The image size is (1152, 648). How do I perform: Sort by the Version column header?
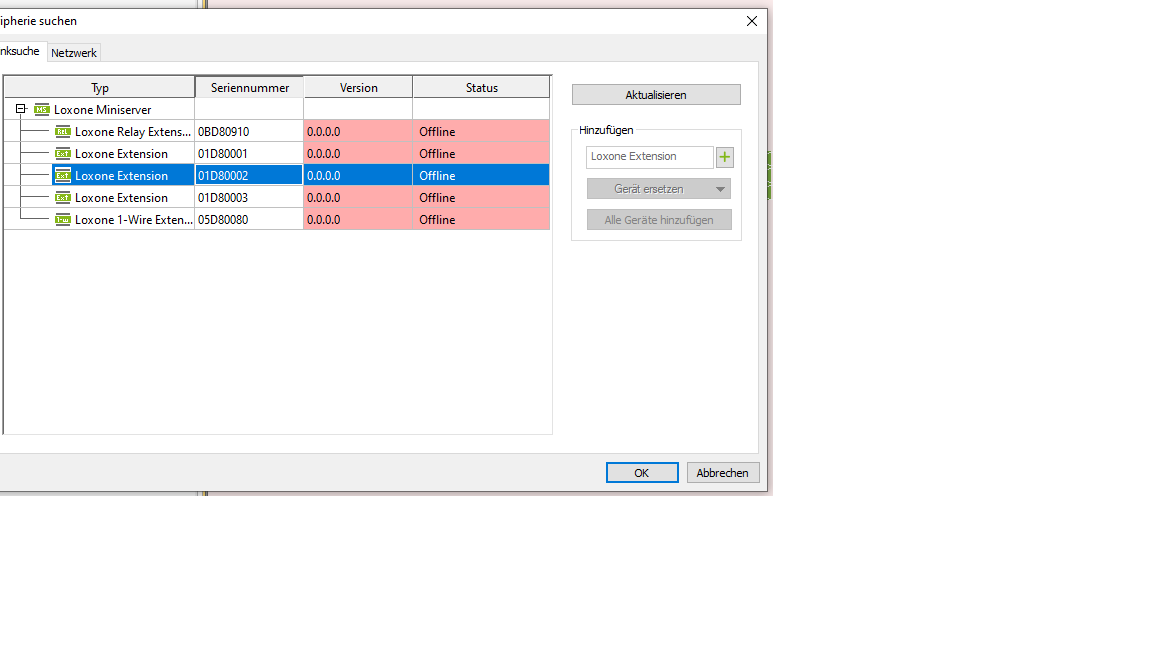pyautogui.click(x=359, y=87)
